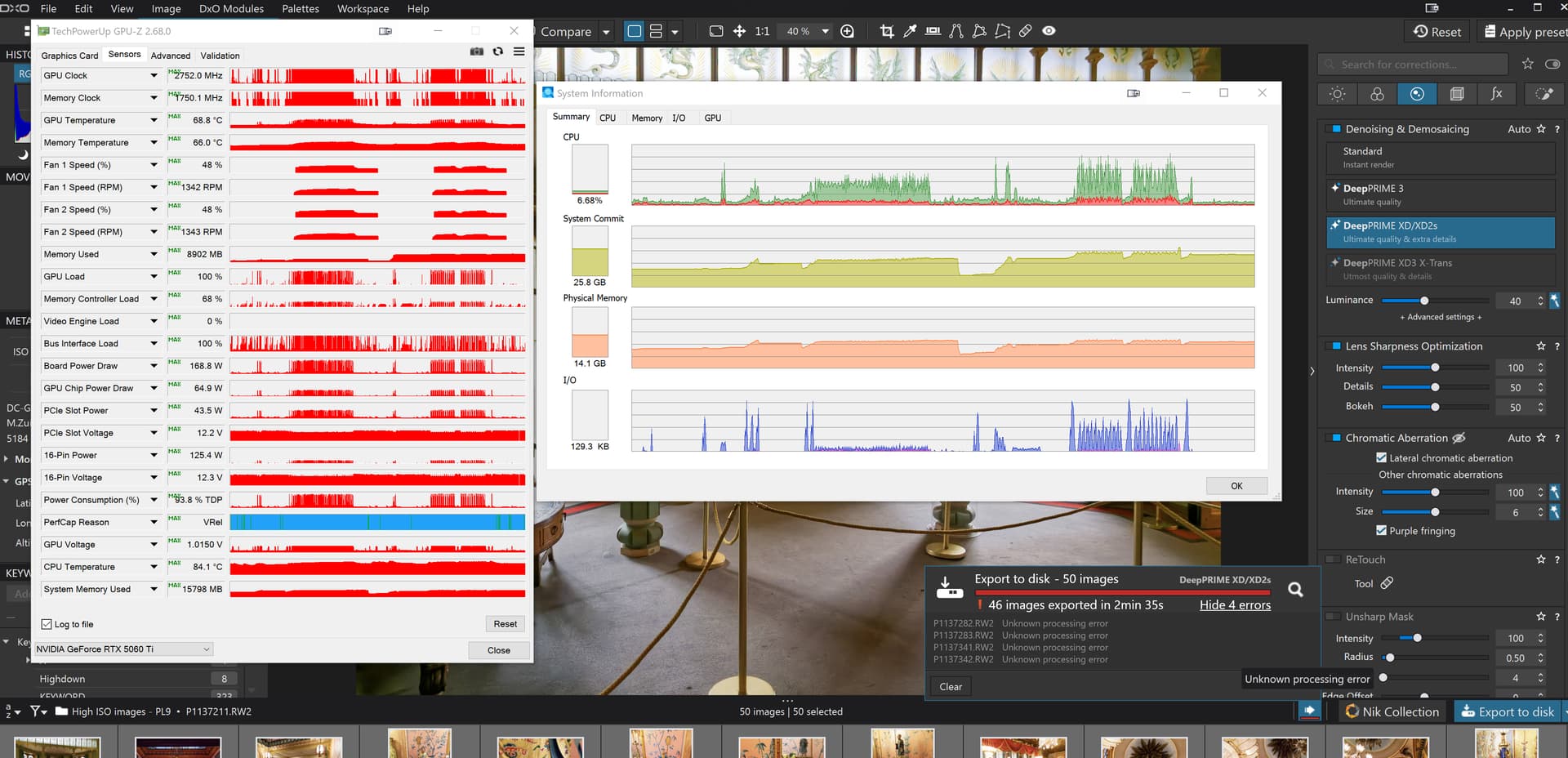Screen dimensions: 1568x758
Task: Open the 40 % zoom level dropdown
Action: [825, 31]
